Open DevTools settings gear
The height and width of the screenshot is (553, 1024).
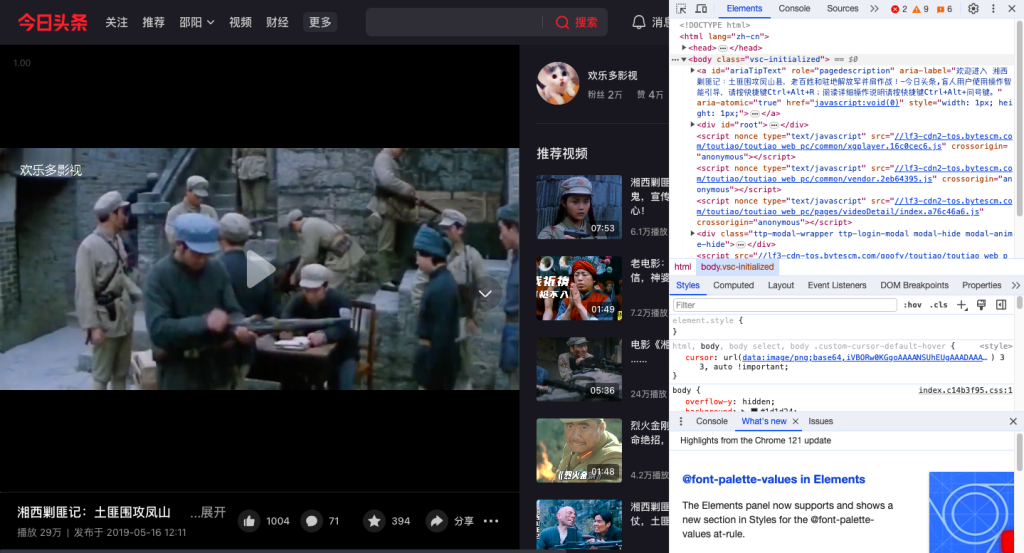tap(973, 8)
